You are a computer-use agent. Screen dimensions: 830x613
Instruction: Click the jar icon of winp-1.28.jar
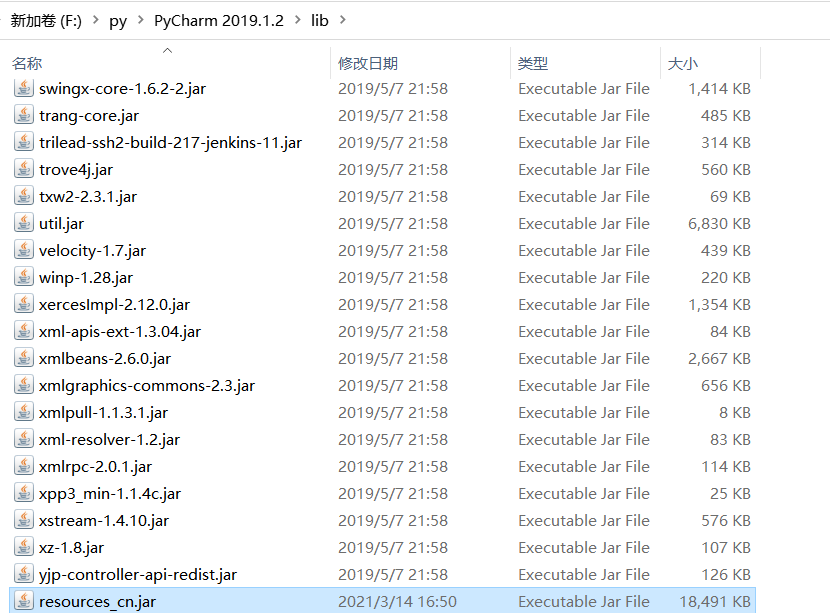point(24,277)
